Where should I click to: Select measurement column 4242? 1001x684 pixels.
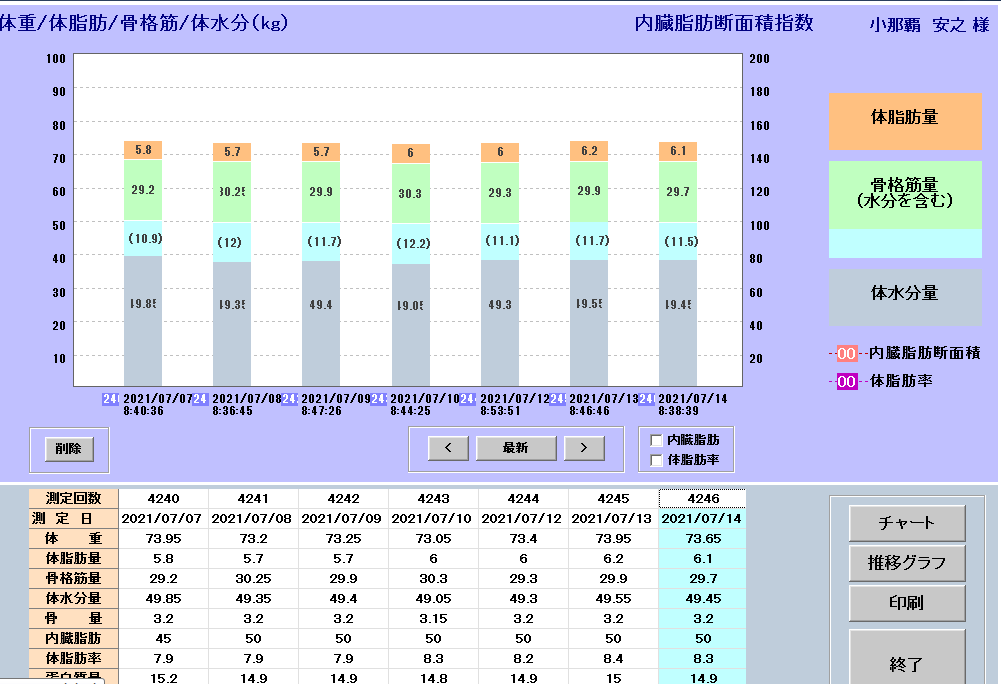click(x=343, y=498)
